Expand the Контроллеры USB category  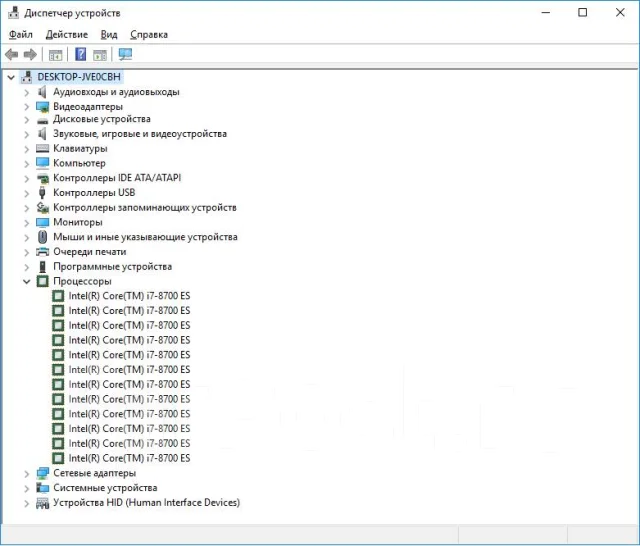coord(27,193)
